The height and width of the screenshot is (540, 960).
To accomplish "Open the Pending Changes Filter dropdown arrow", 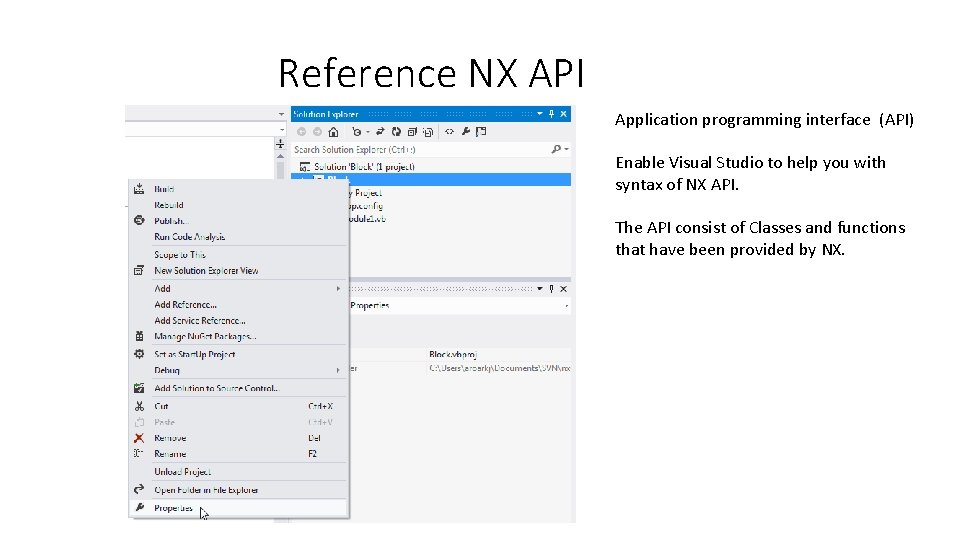I will [x=368, y=132].
